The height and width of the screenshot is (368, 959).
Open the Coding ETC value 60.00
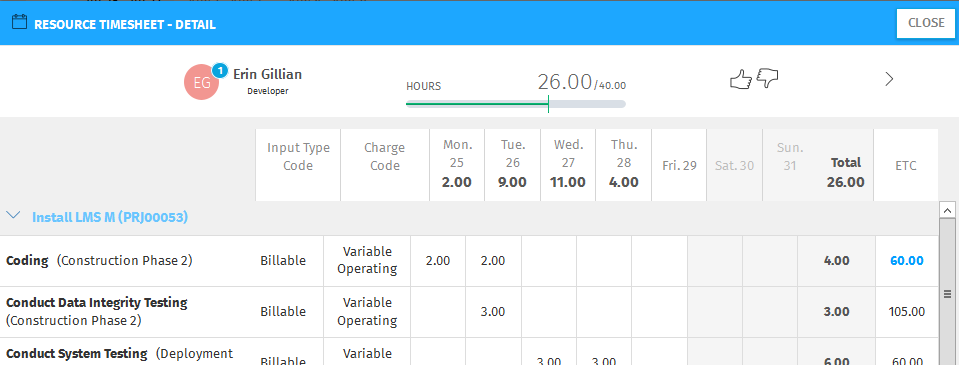[x=906, y=261]
